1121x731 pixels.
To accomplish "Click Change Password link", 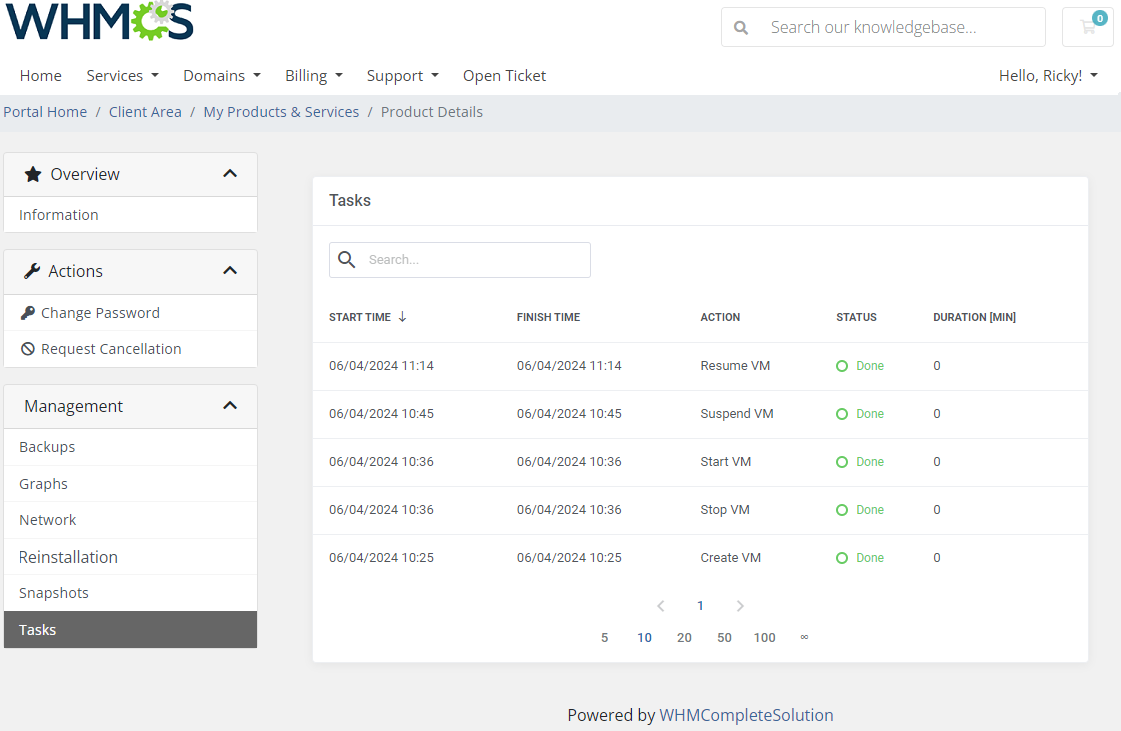I will (100, 313).
